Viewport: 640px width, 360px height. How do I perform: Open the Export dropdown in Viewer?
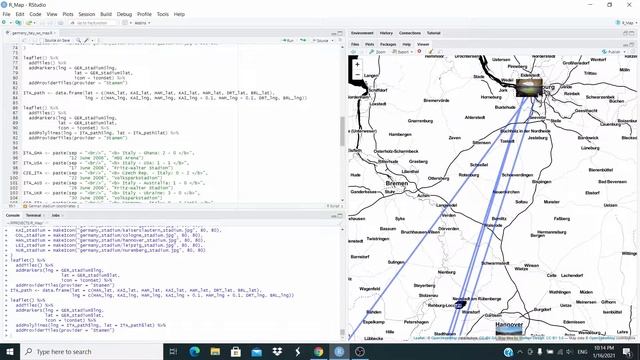402,52
